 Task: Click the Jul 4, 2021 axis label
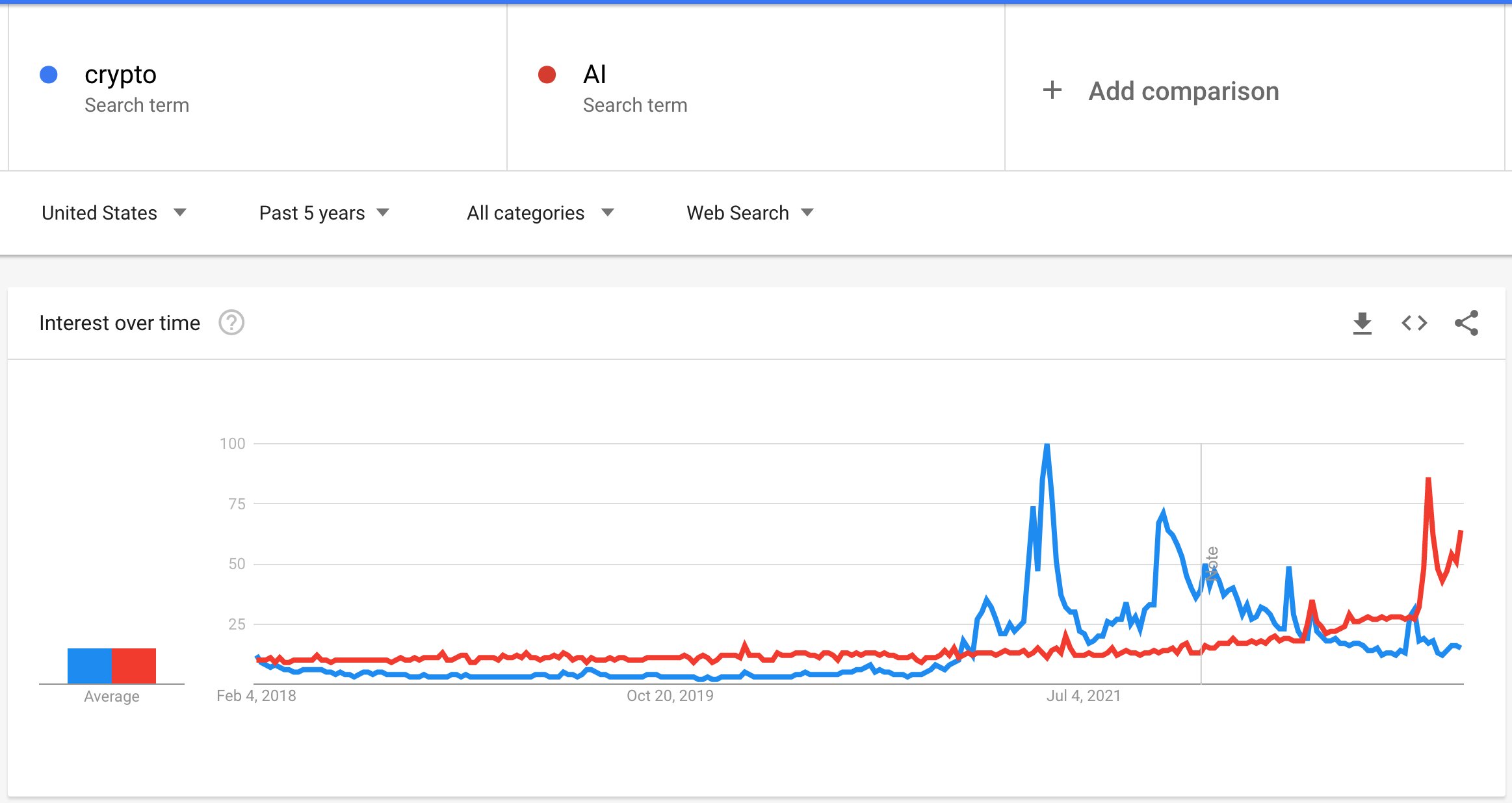click(1084, 695)
